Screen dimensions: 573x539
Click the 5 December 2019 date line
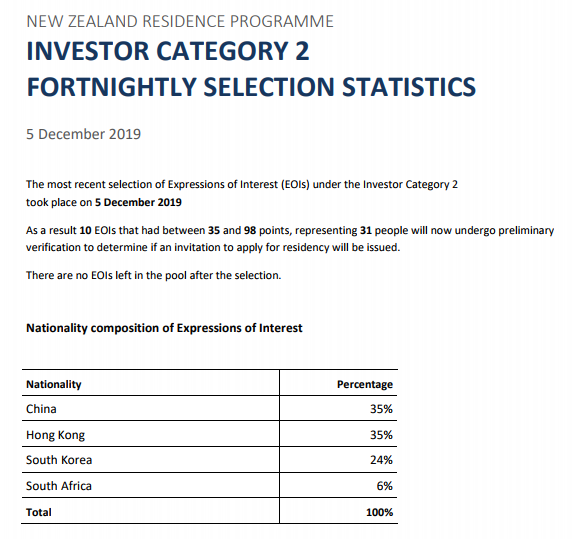point(83,134)
